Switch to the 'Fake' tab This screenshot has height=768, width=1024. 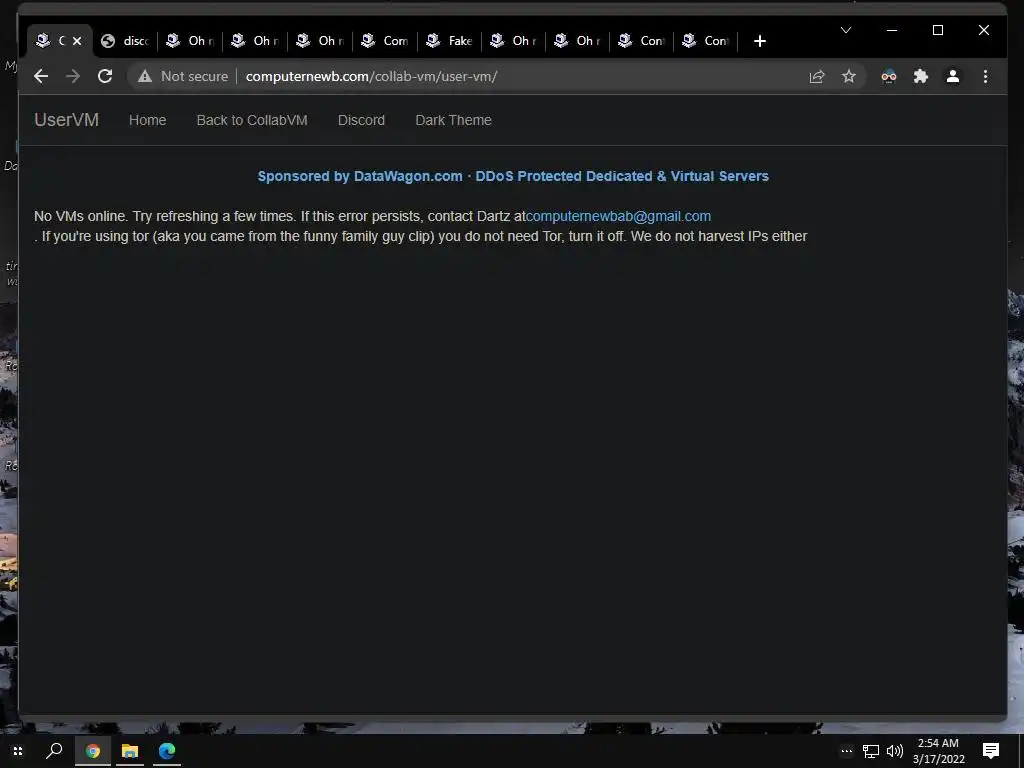449,40
